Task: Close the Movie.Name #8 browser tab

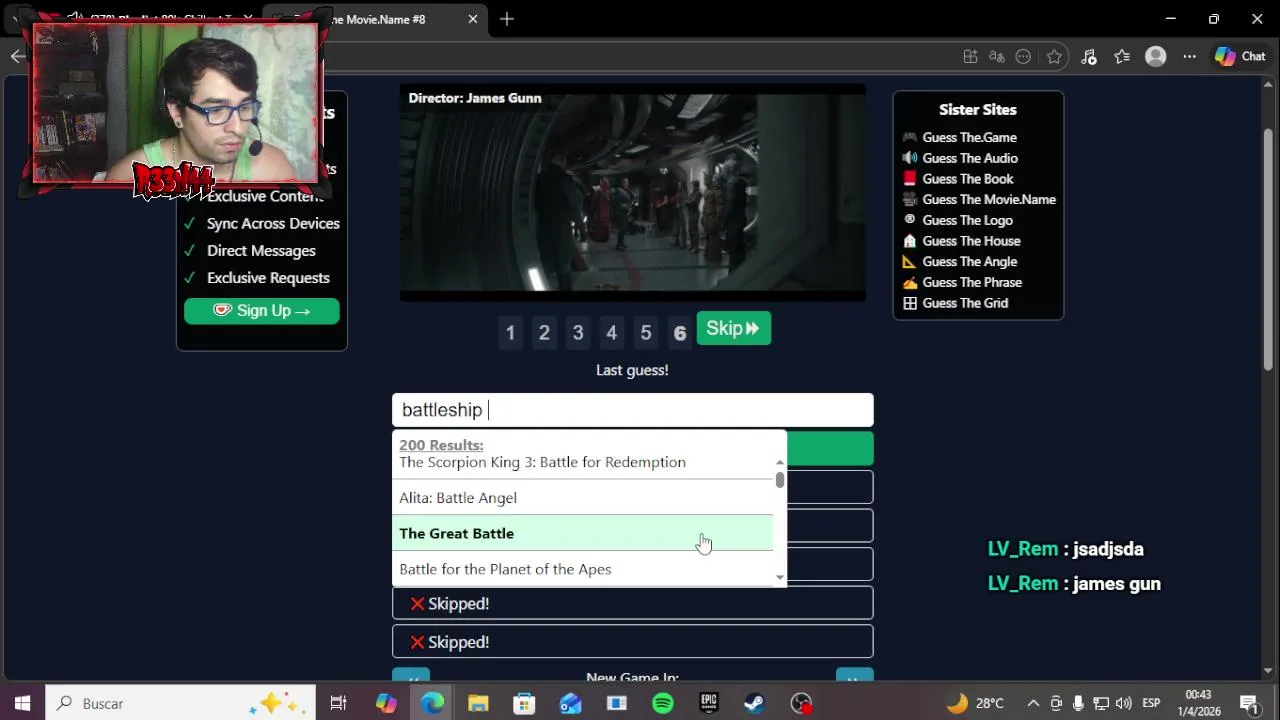Action: 473,19
